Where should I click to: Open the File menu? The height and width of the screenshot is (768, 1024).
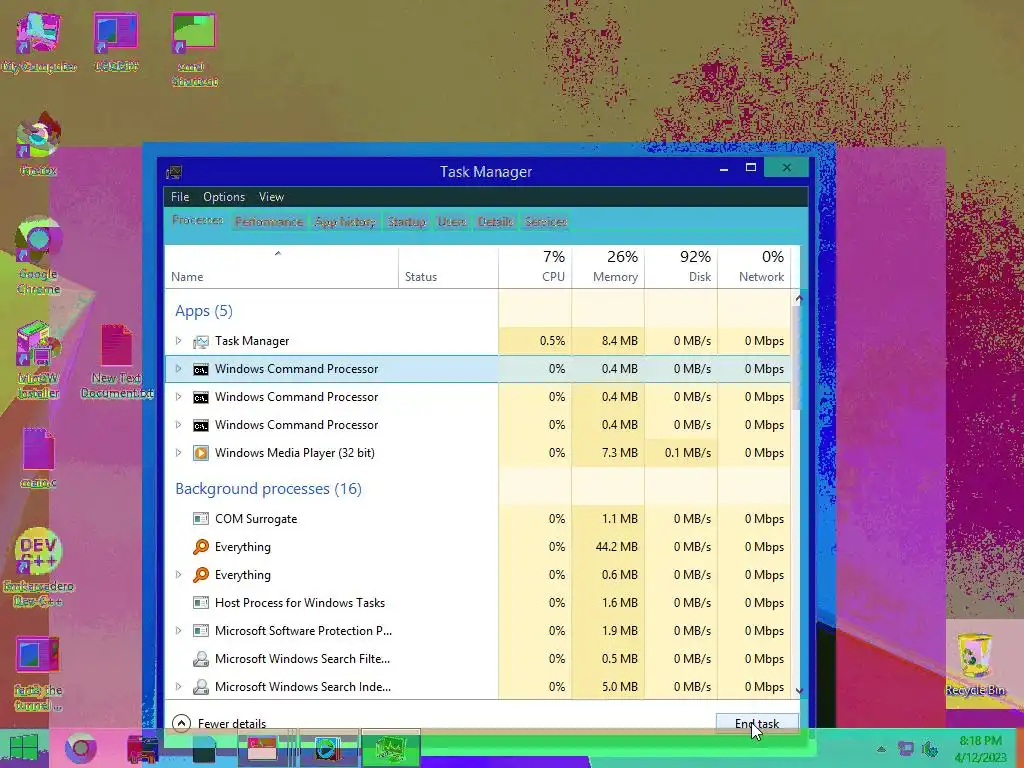click(180, 197)
